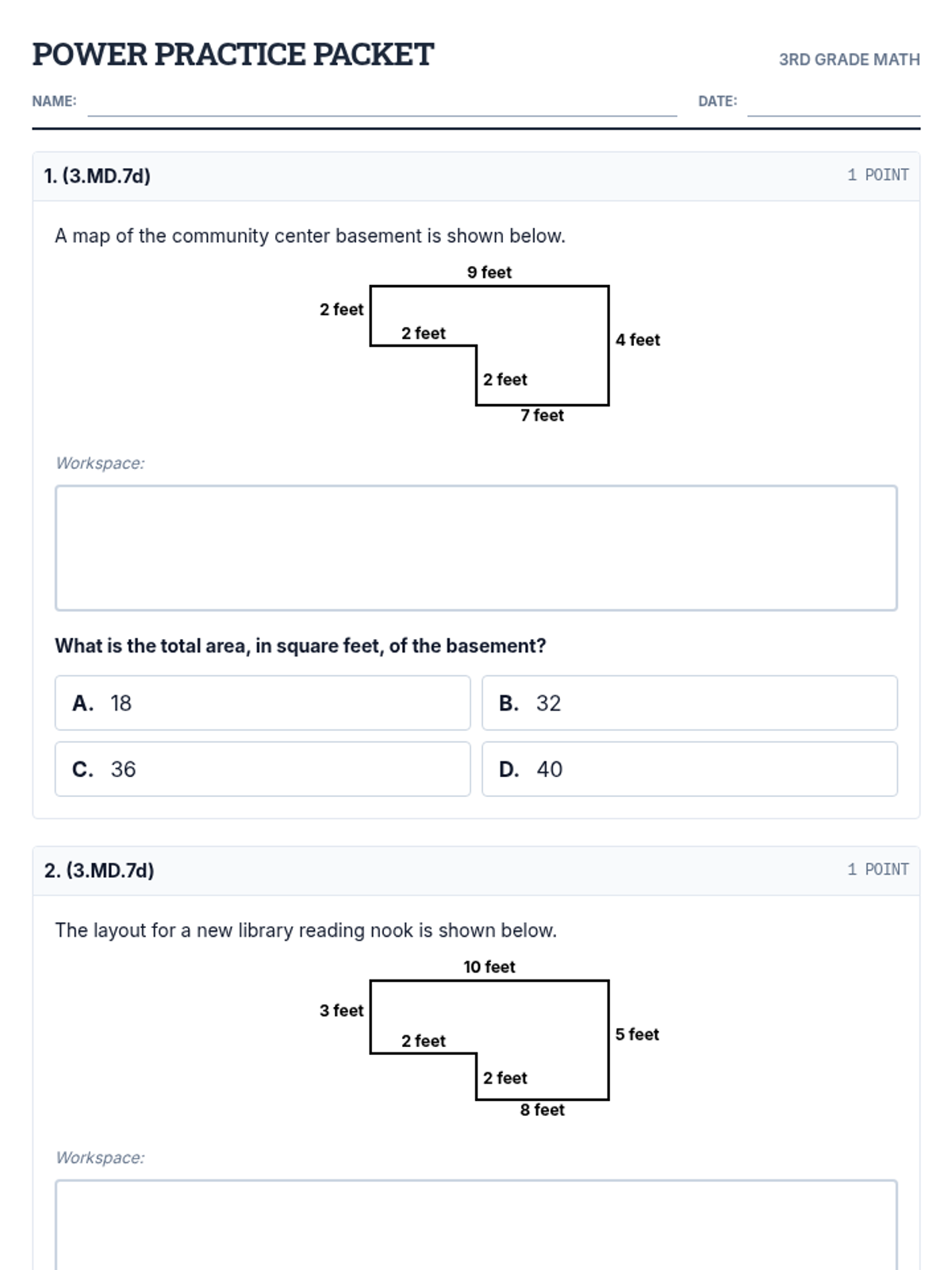Click the "9 feet" label on the basement diagram
952x1270 pixels.
point(489,272)
